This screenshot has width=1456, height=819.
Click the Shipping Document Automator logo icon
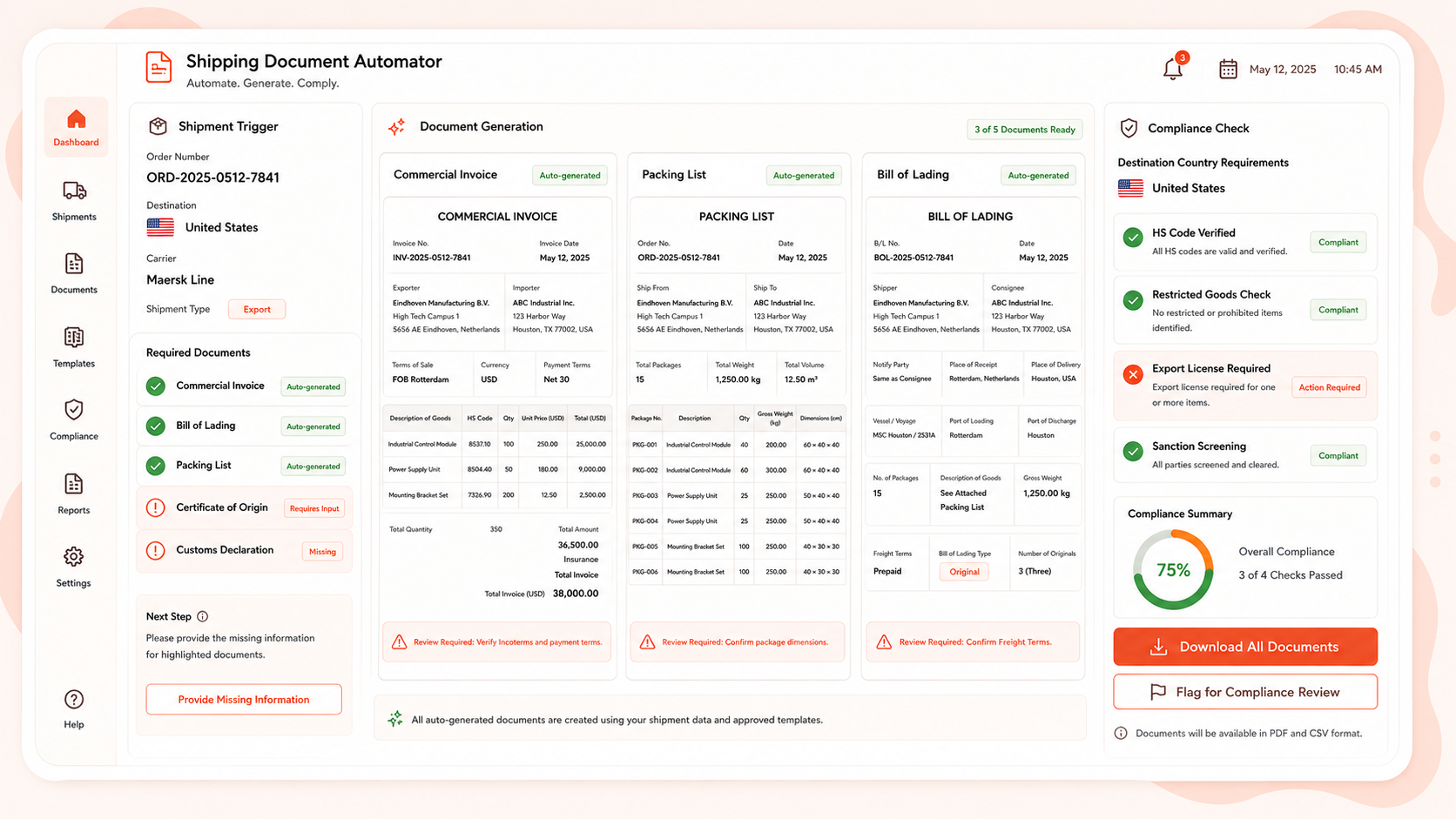(x=158, y=68)
